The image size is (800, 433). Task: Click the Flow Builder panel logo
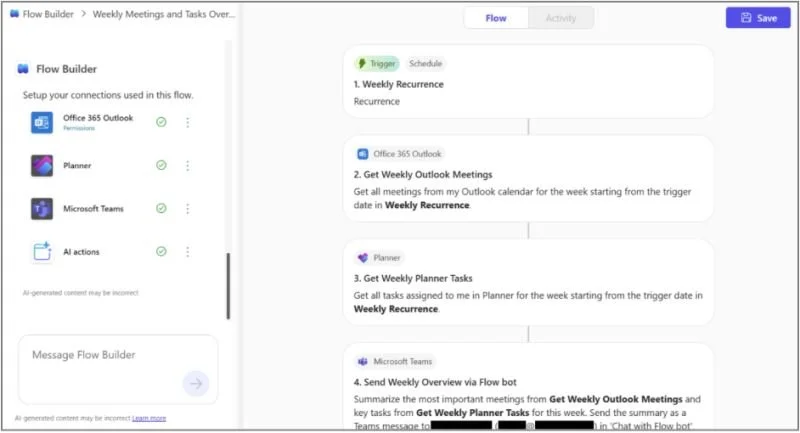click(23, 69)
